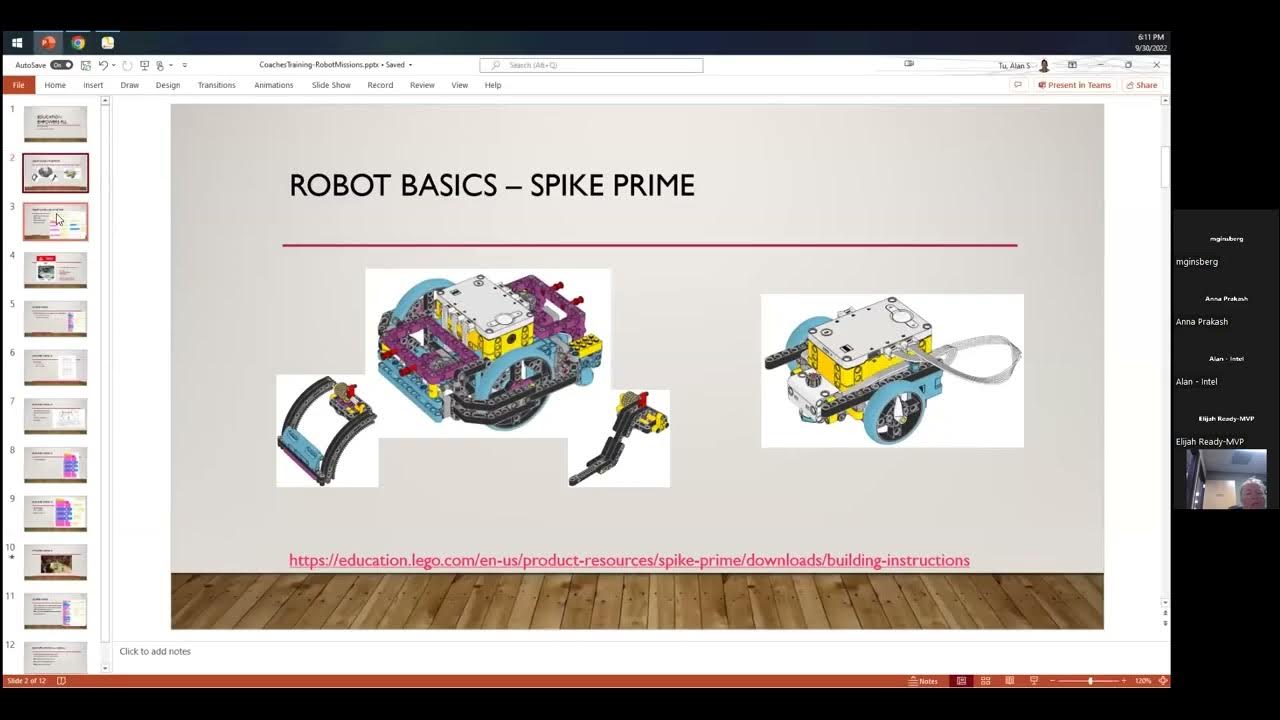Toggle the AutoSave switch
Screen dimensions: 1280x720
(x=61, y=65)
